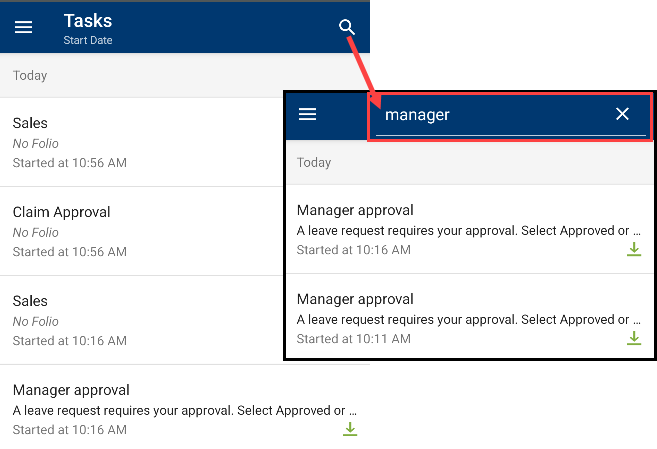Click No Folio text under Claim Approval

(x=36, y=232)
